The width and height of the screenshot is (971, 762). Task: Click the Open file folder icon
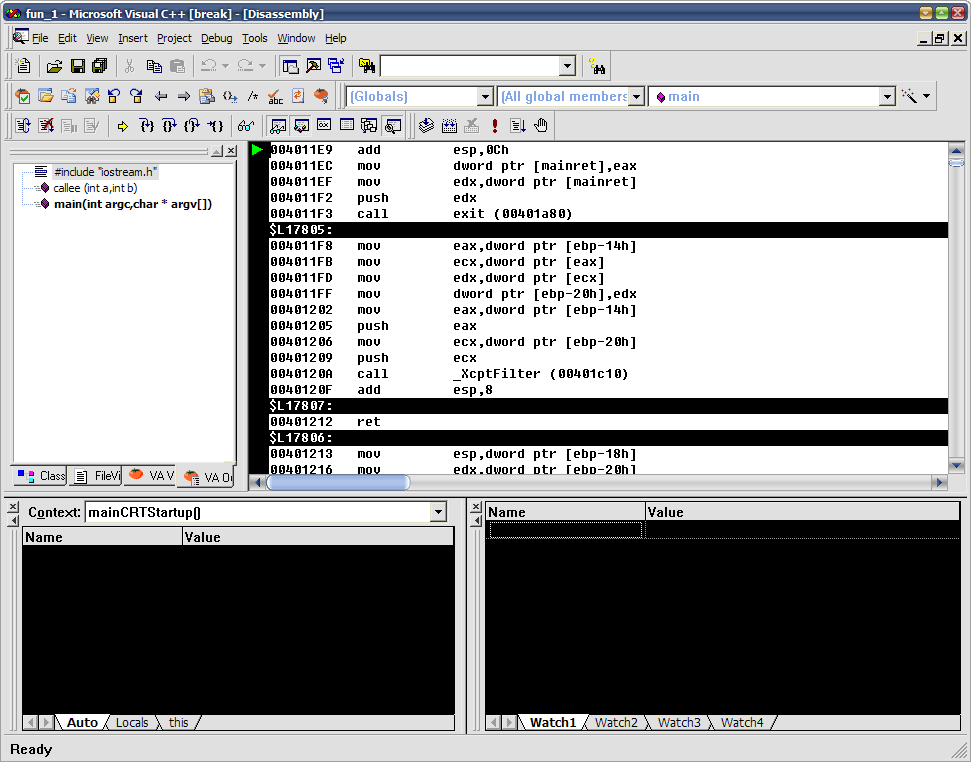[54, 66]
